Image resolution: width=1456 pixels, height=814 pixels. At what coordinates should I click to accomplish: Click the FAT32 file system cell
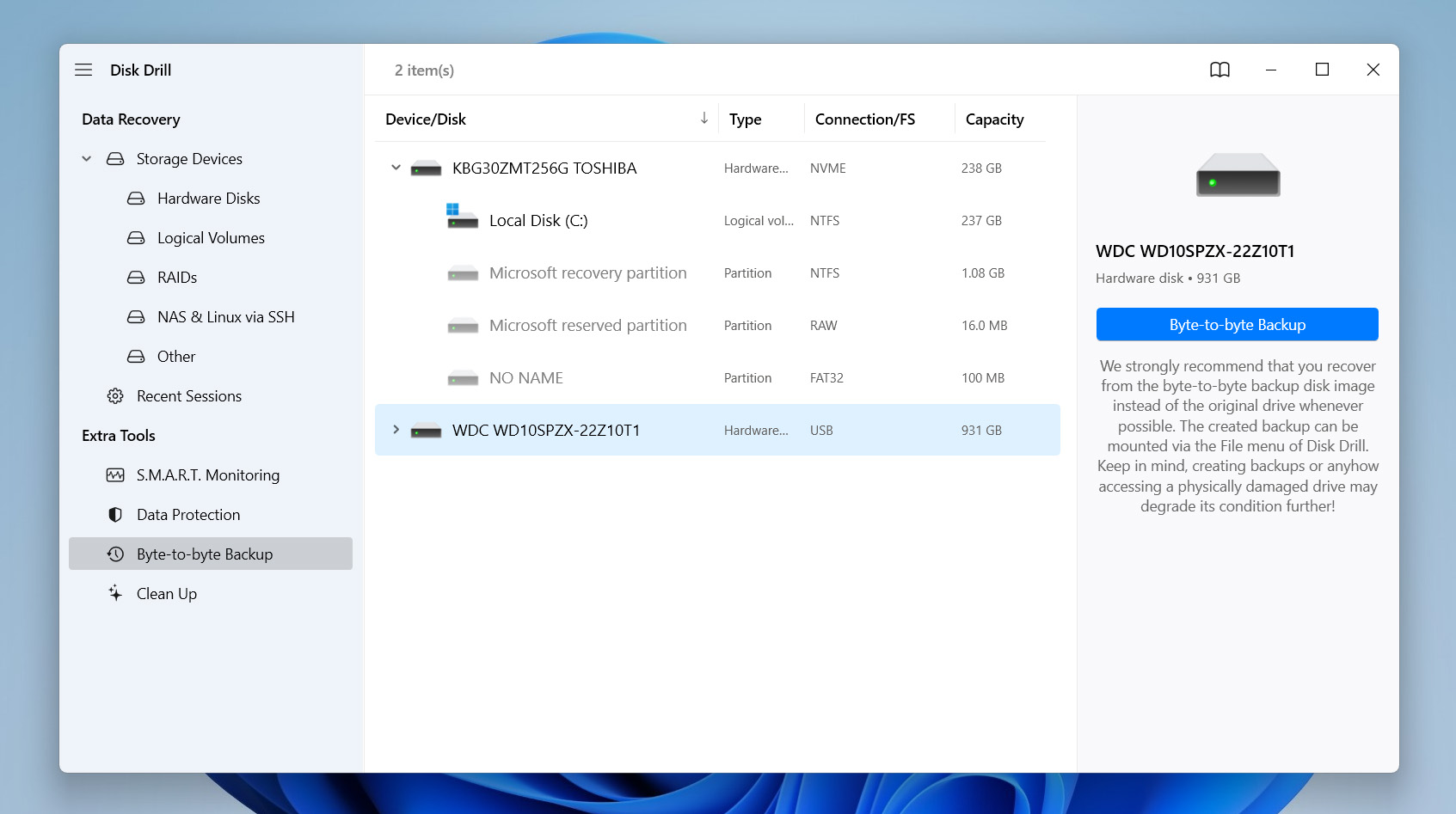pos(826,378)
